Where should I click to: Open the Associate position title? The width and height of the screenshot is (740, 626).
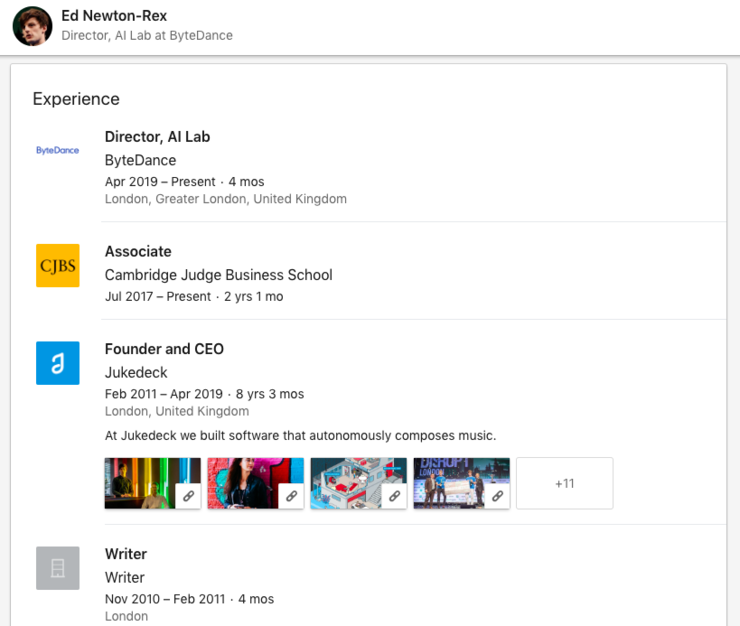pyautogui.click(x=138, y=251)
